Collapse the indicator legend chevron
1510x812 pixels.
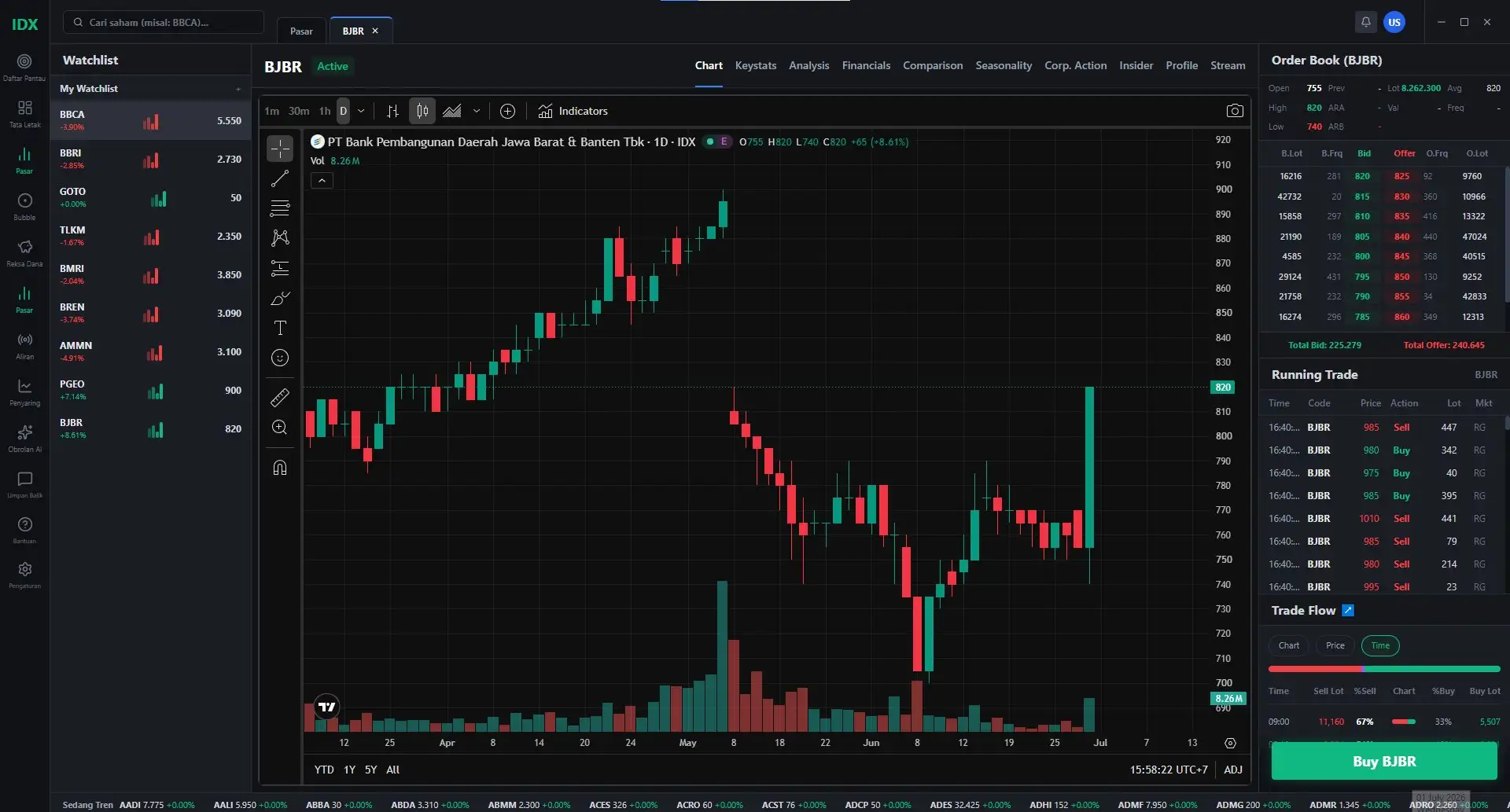click(322, 181)
